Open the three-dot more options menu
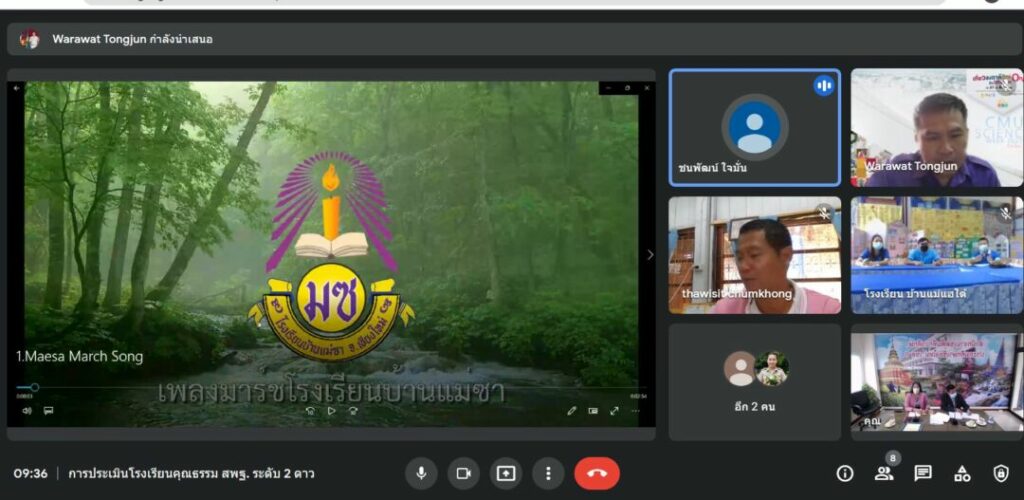Image resolution: width=1024 pixels, height=500 pixels. [548, 473]
